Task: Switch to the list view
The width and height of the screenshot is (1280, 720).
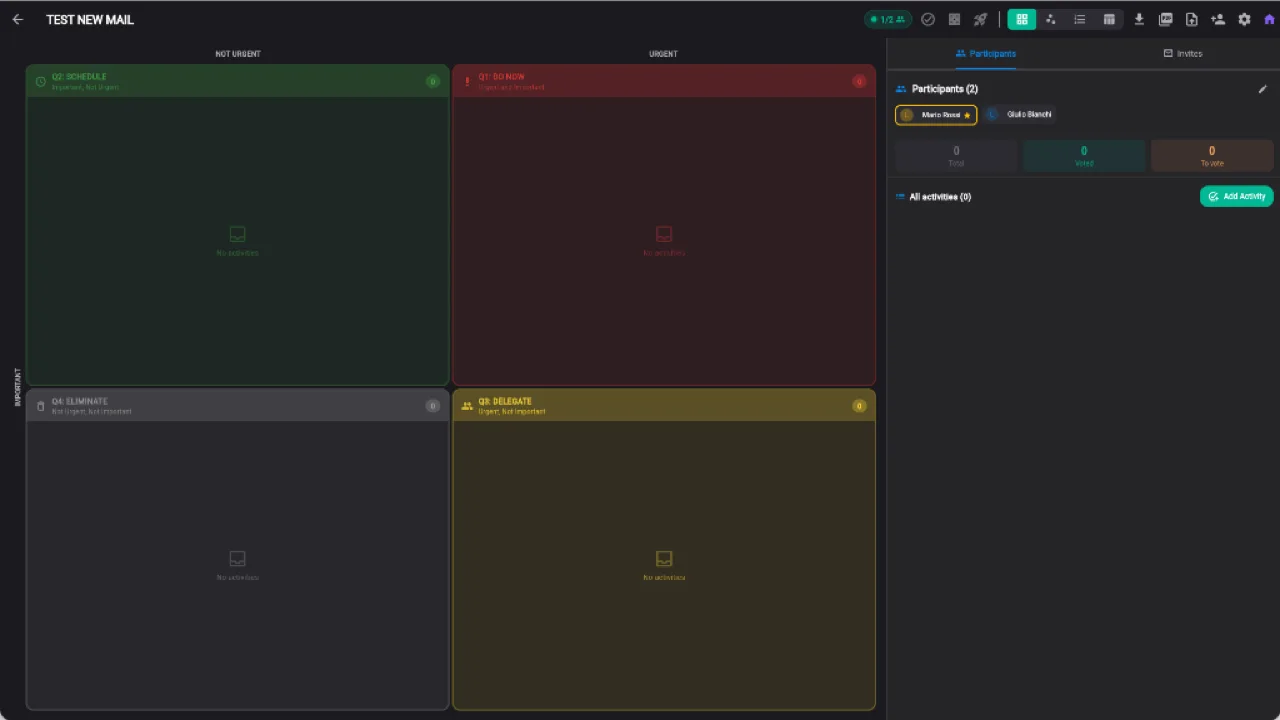Action: (x=1080, y=19)
